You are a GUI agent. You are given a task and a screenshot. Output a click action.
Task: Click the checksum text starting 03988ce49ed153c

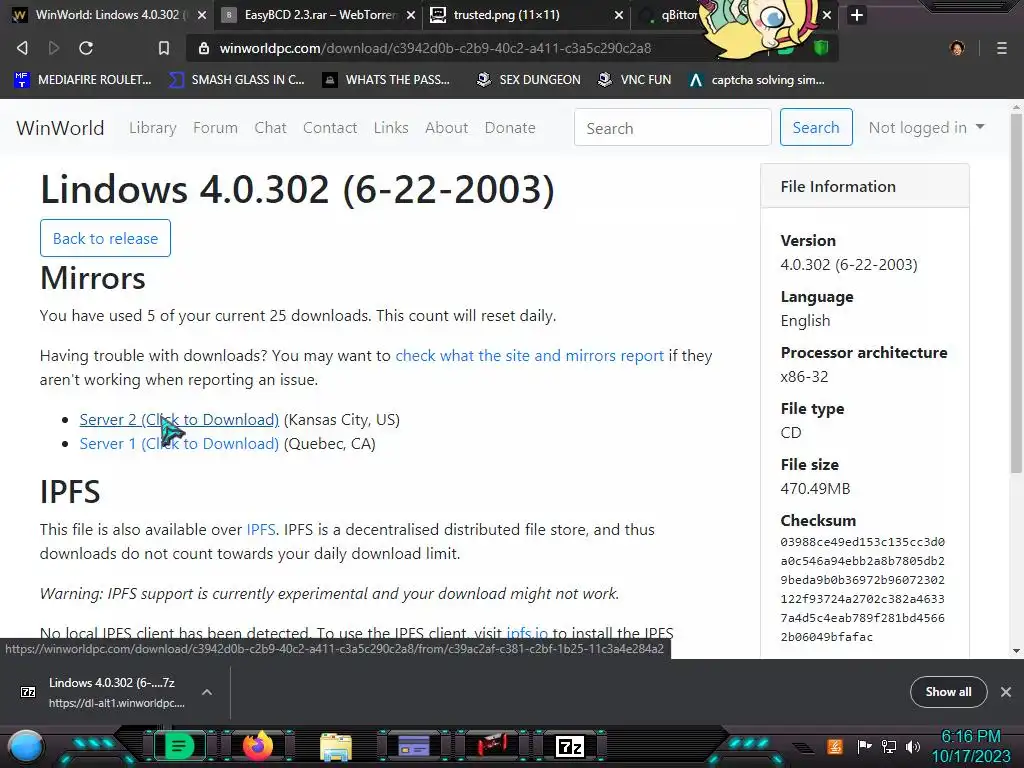pos(862,589)
